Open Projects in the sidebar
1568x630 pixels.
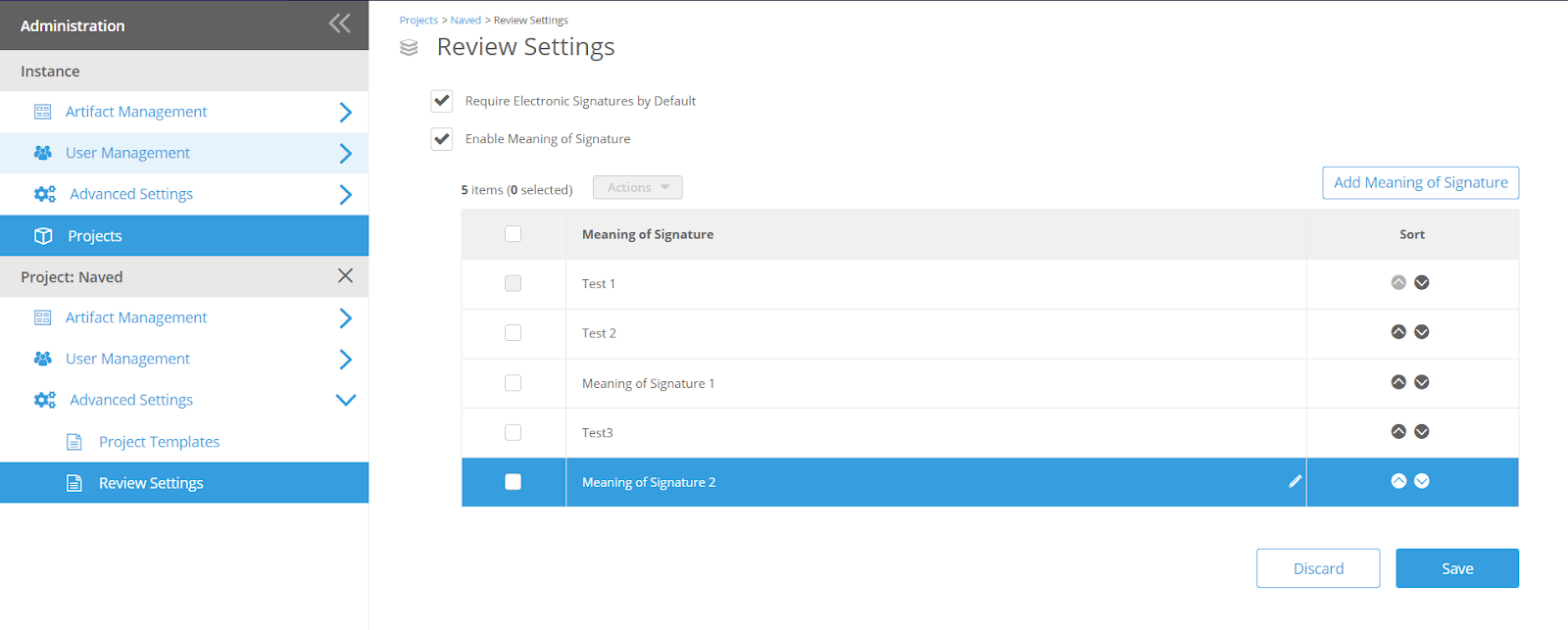(184, 236)
